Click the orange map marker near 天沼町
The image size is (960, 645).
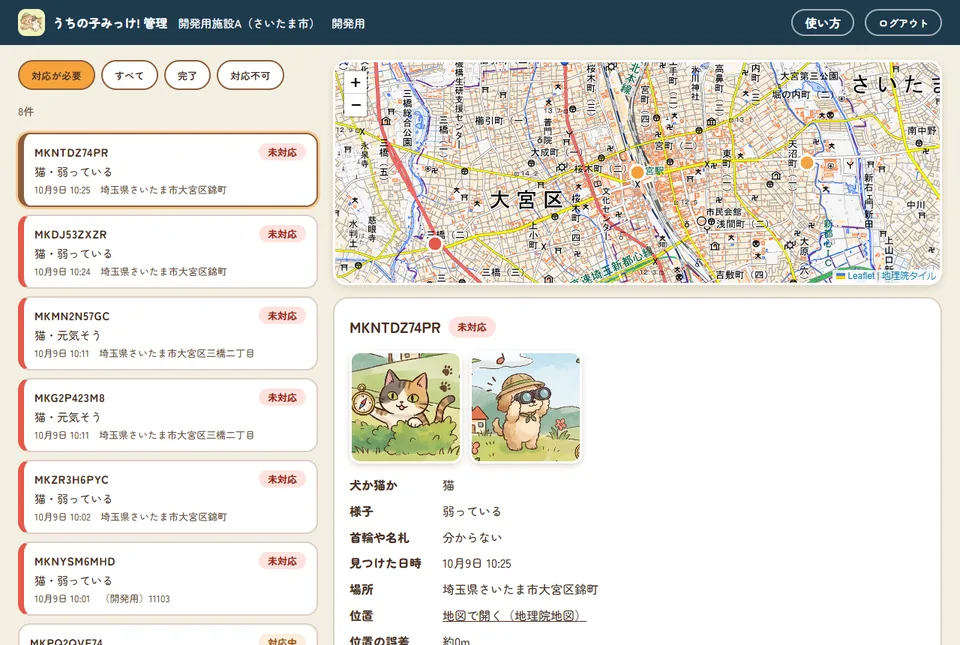(x=807, y=162)
